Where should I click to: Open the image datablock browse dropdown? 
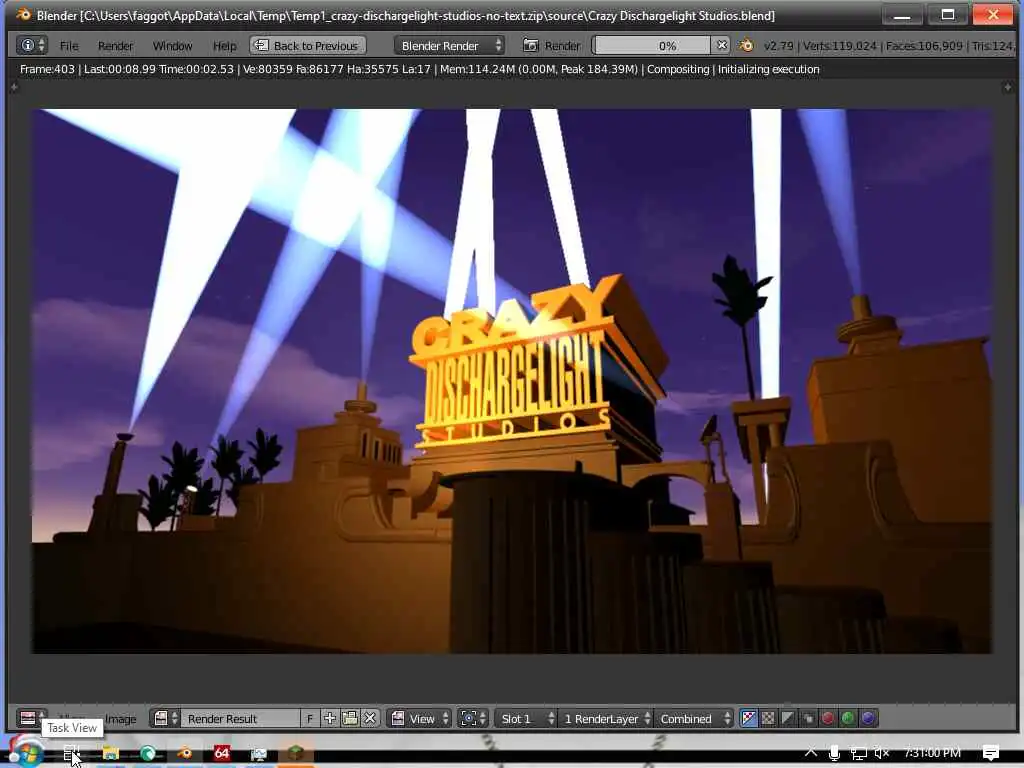(165, 718)
